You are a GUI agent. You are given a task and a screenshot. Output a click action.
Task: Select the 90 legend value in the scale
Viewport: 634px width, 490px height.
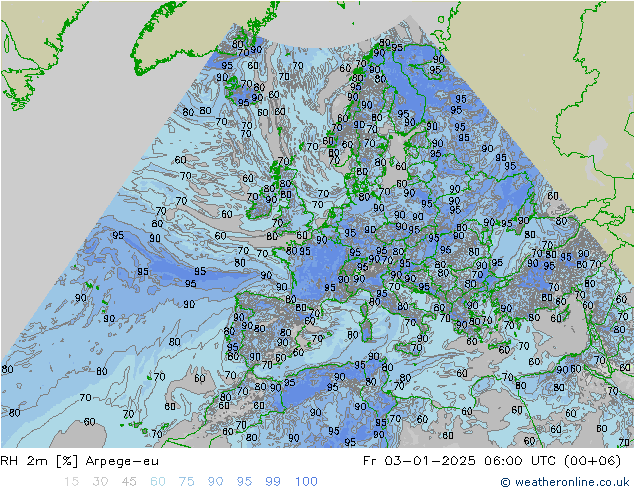point(215,482)
